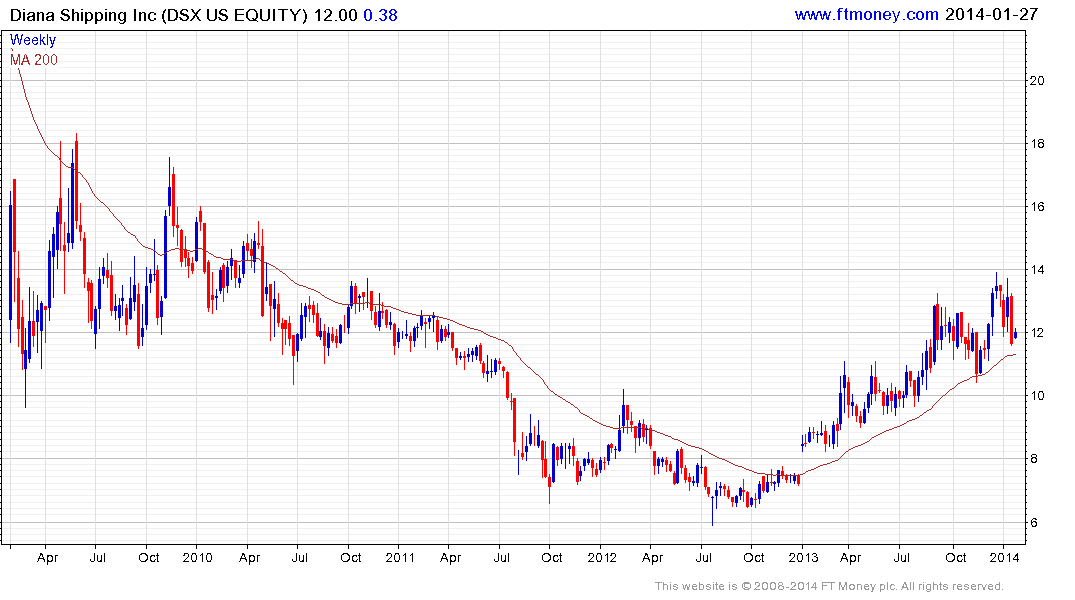Click the 2010 year label on time axis

point(197,557)
